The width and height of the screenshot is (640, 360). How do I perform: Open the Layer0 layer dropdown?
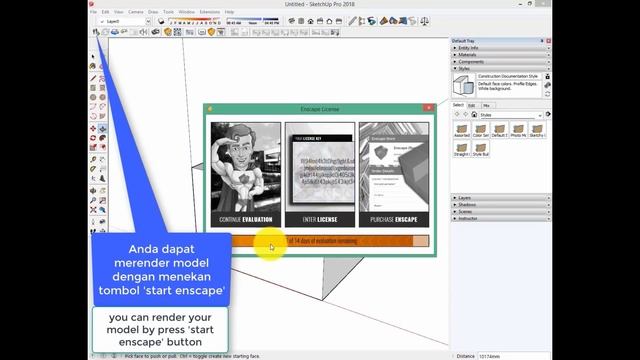[x=148, y=21]
